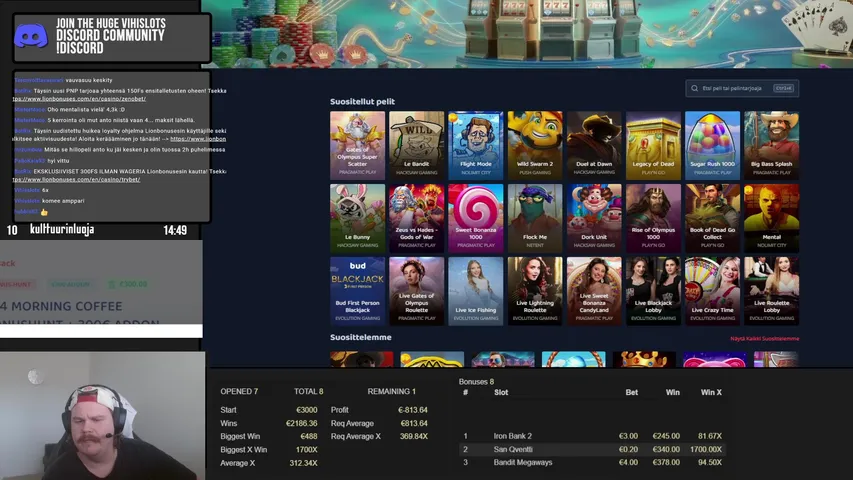This screenshot has height=480, width=853.
Task: Select the Mental slot tile
Action: coord(771,218)
